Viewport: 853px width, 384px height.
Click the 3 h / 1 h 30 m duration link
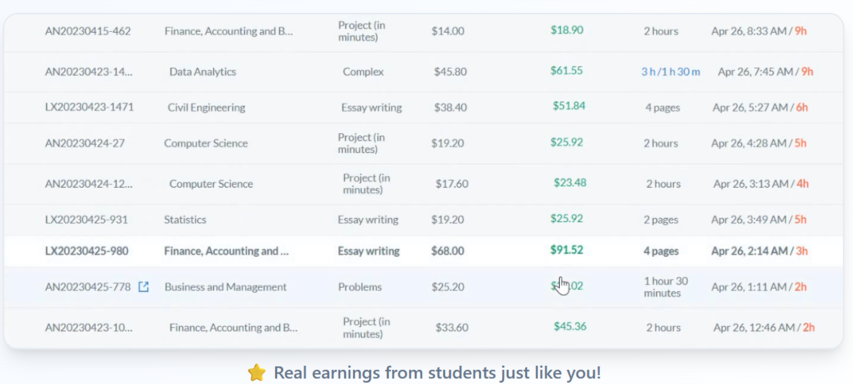point(671,72)
